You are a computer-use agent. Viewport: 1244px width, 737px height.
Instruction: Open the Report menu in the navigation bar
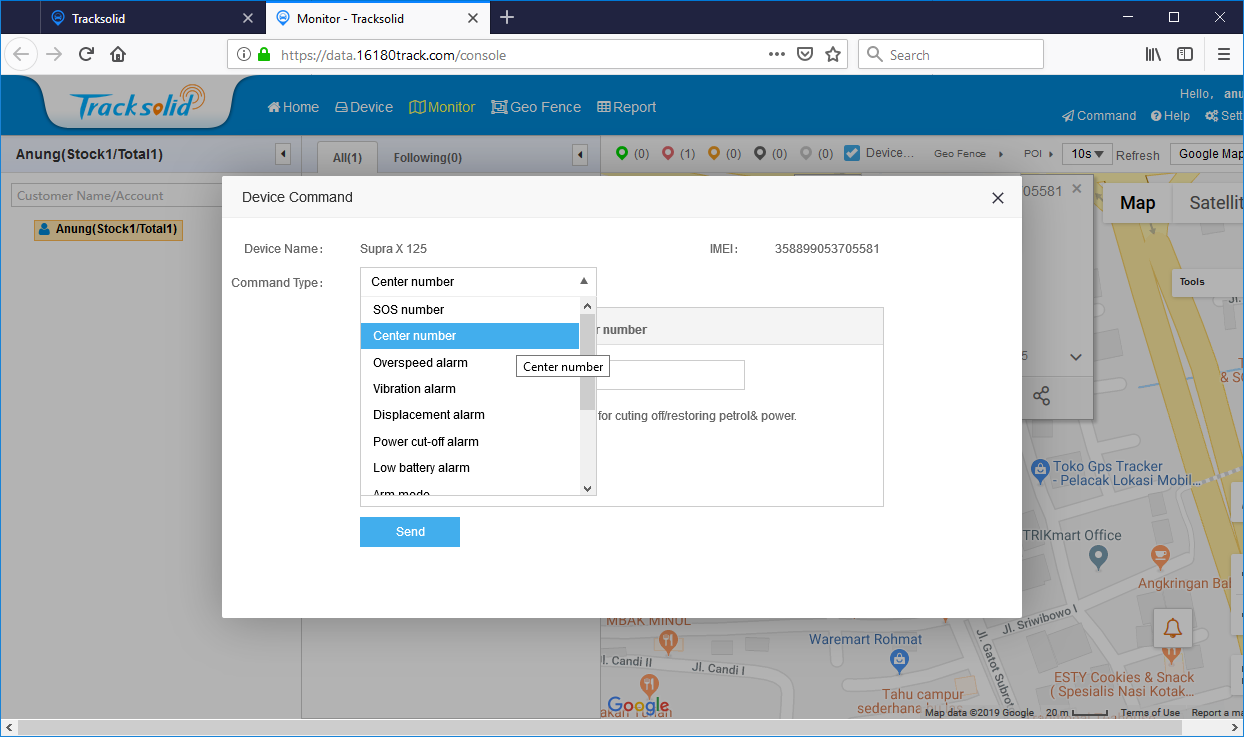[626, 106]
